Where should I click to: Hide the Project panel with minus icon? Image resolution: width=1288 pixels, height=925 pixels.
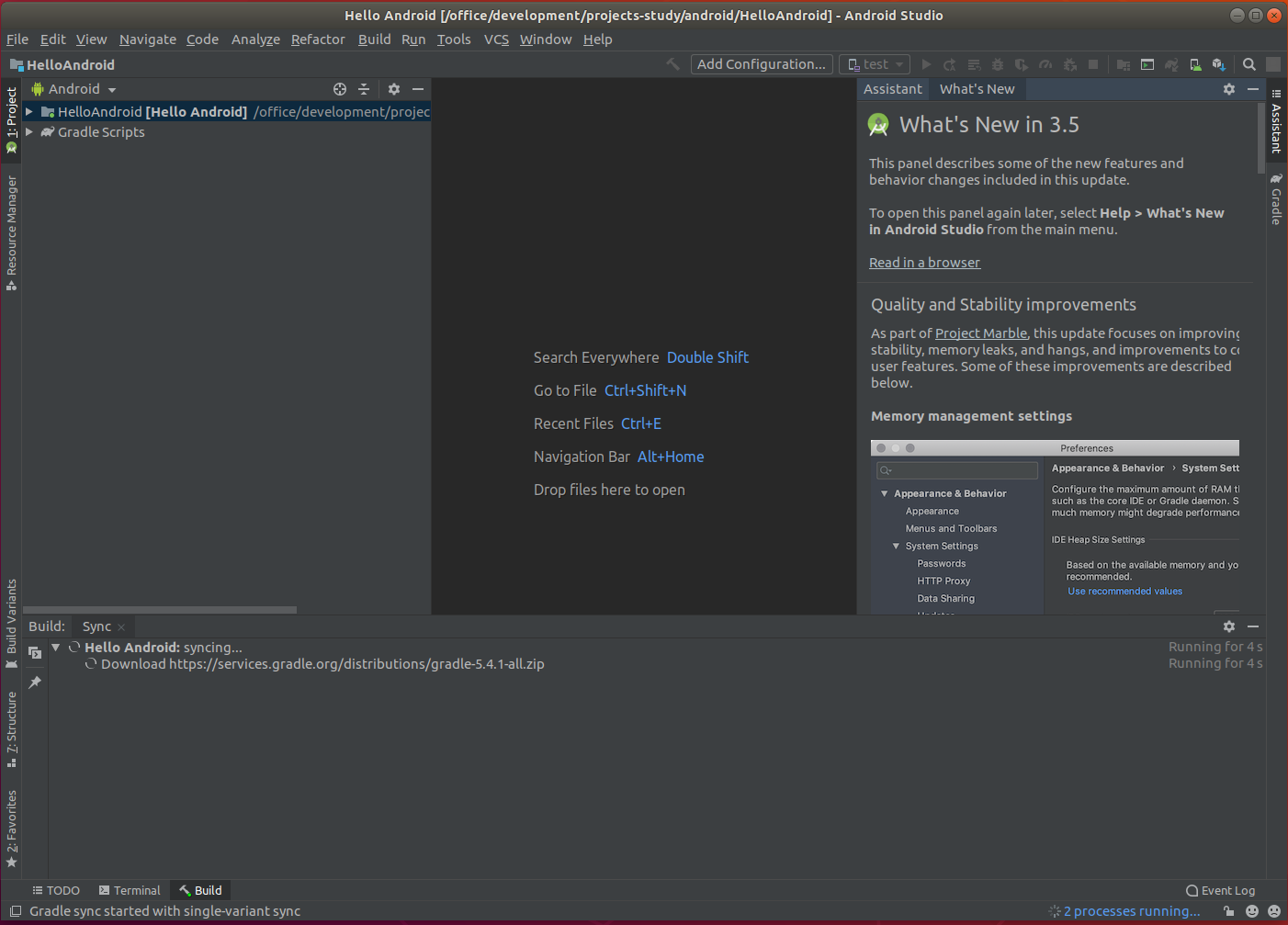coord(418,89)
